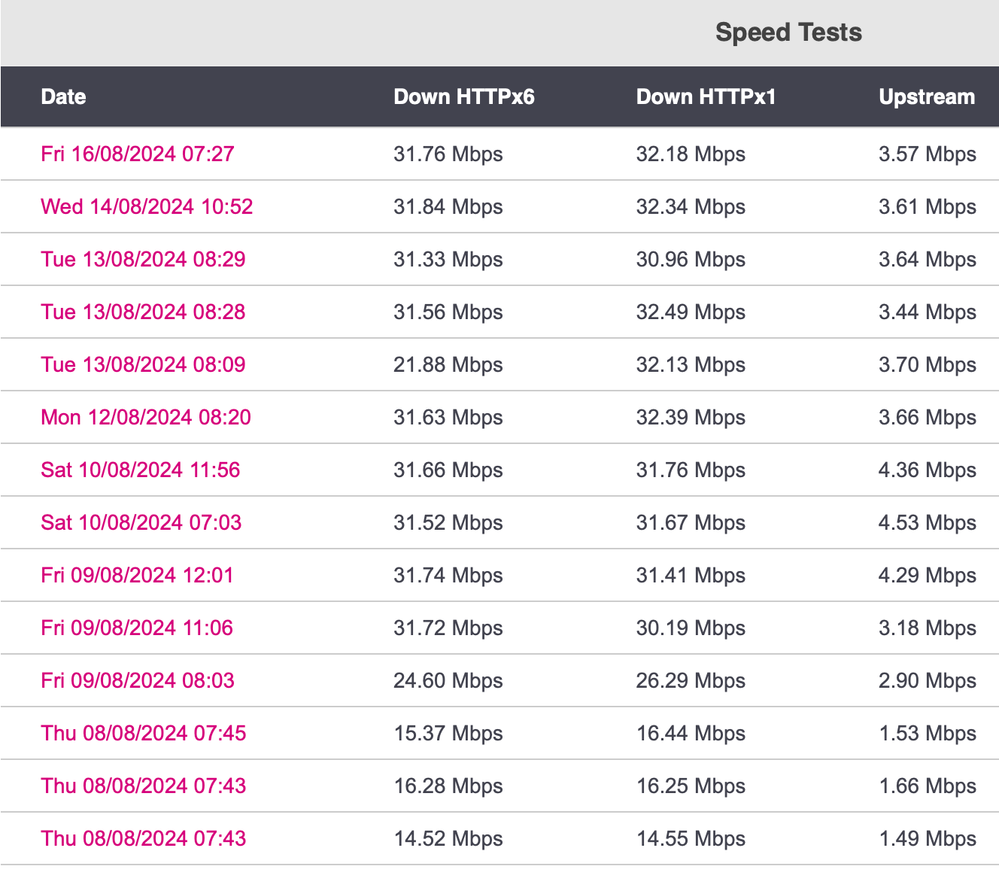Open the Fri 09/08/2024 11:06 test

[x=138, y=628]
